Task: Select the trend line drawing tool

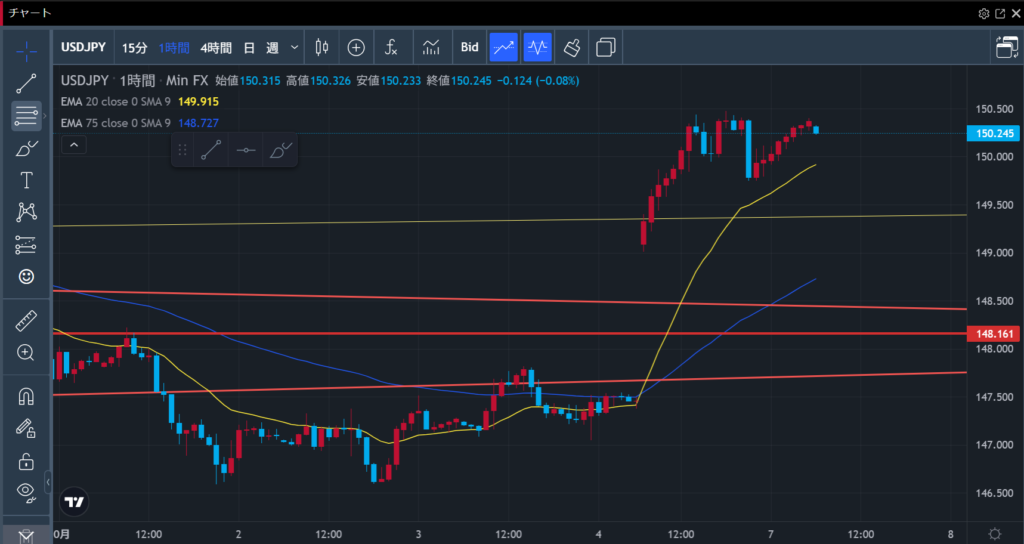Action: pos(26,84)
